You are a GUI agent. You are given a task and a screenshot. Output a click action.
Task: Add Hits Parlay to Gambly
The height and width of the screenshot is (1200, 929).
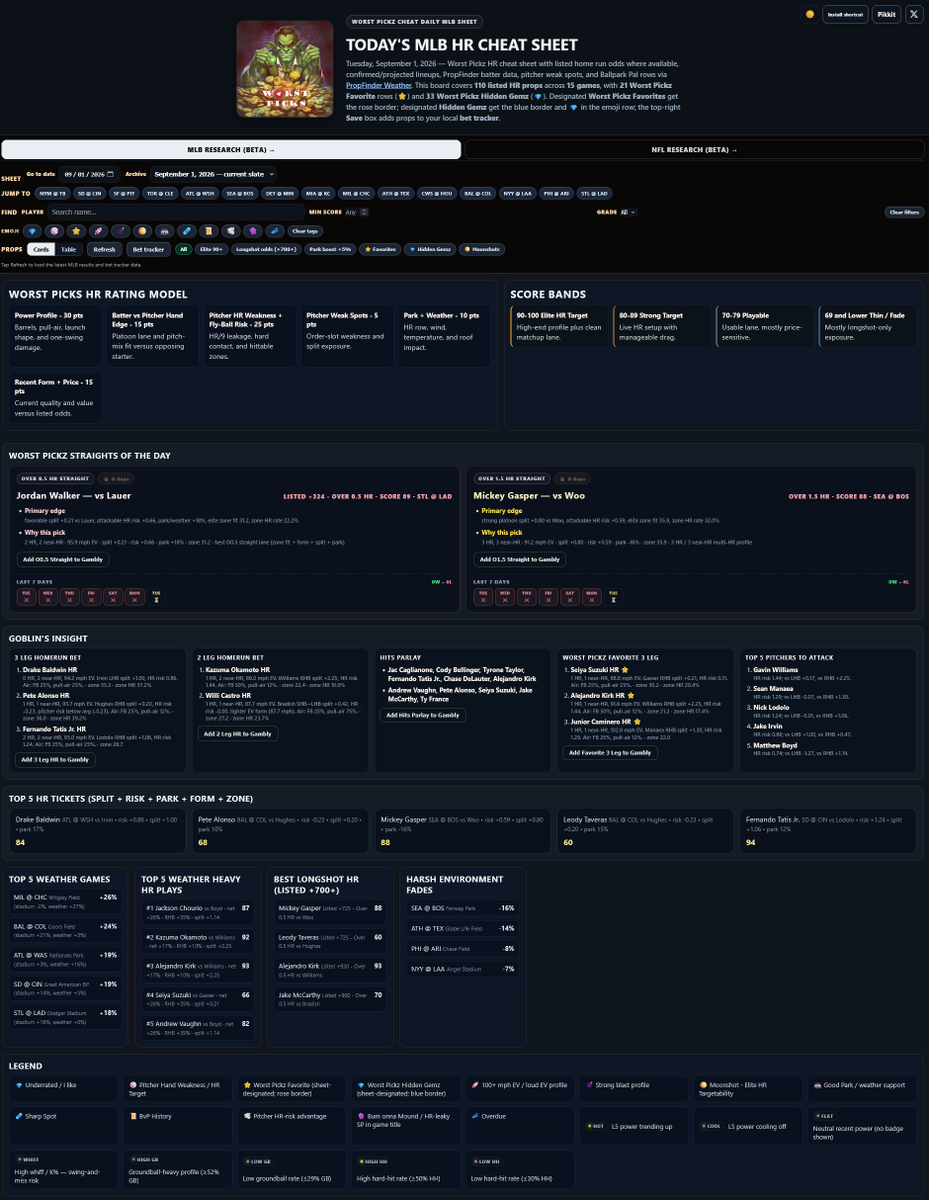[424, 715]
